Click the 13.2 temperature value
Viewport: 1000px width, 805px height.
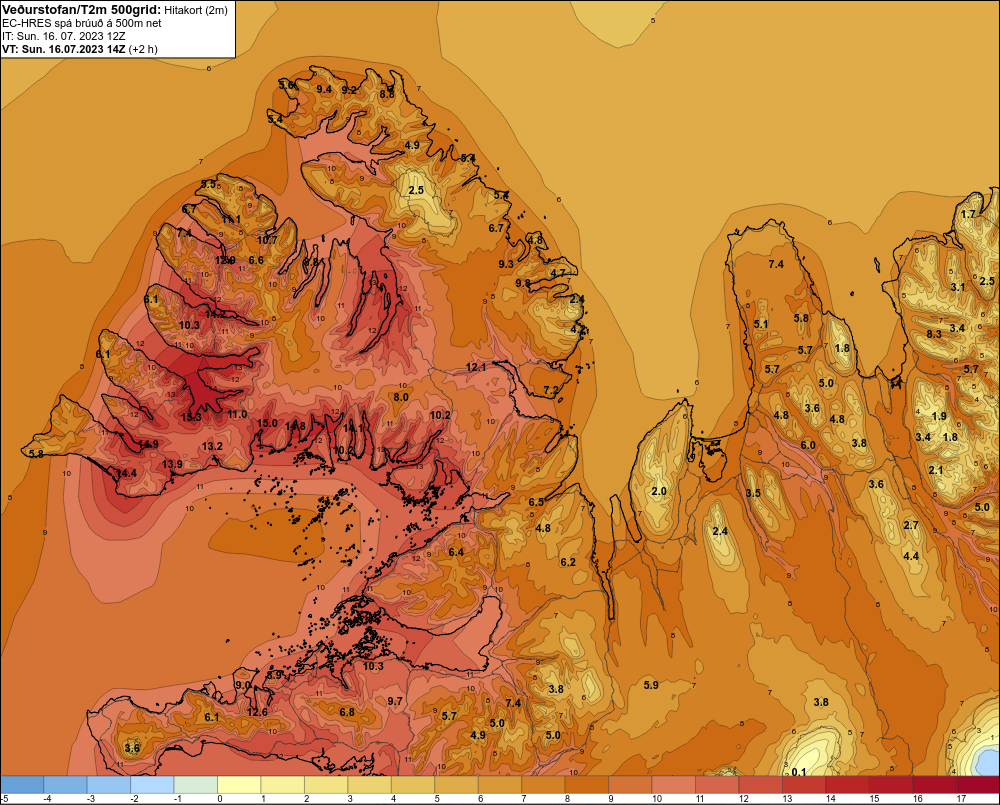(x=212, y=446)
